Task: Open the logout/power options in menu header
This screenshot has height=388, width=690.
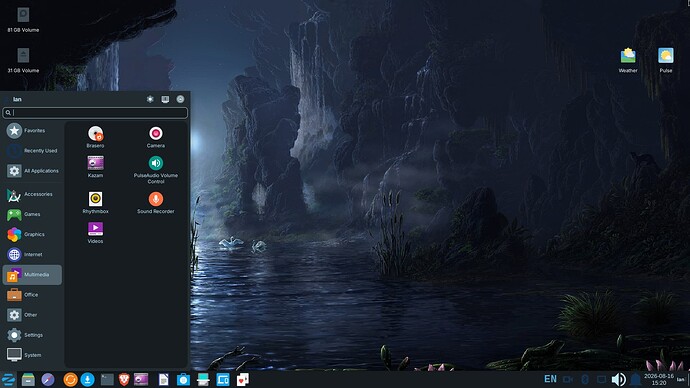Action: pos(180,99)
